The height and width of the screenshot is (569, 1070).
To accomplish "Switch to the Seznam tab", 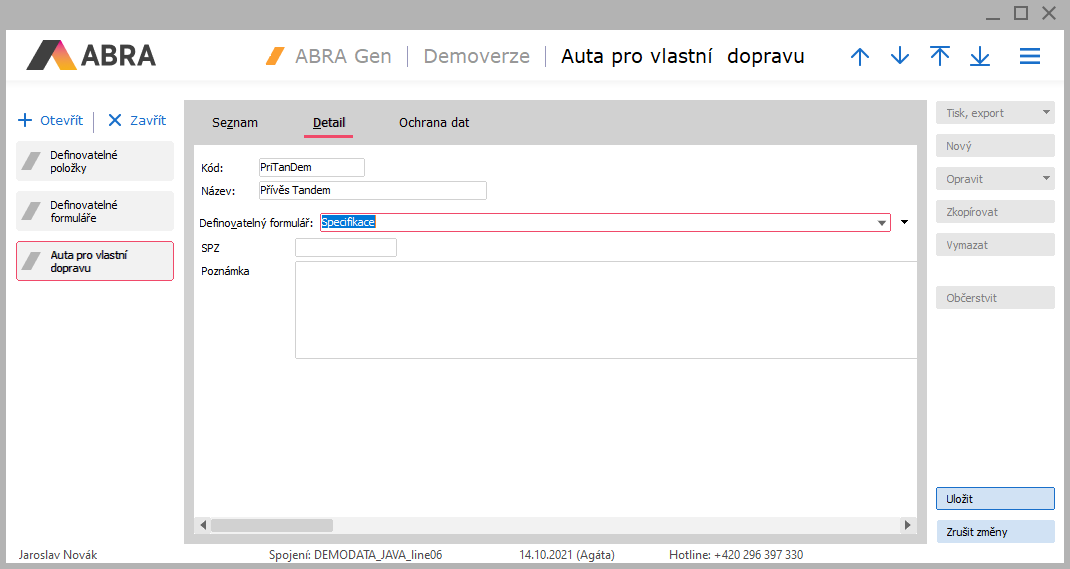I will (235, 123).
